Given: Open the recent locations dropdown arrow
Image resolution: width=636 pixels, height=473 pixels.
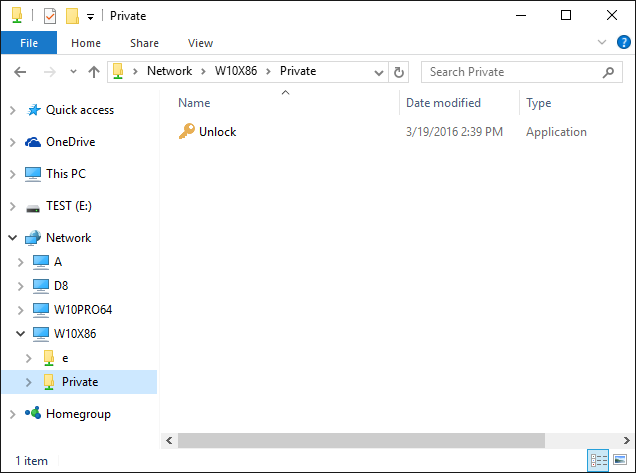Looking at the screenshot, I should 73,72.
